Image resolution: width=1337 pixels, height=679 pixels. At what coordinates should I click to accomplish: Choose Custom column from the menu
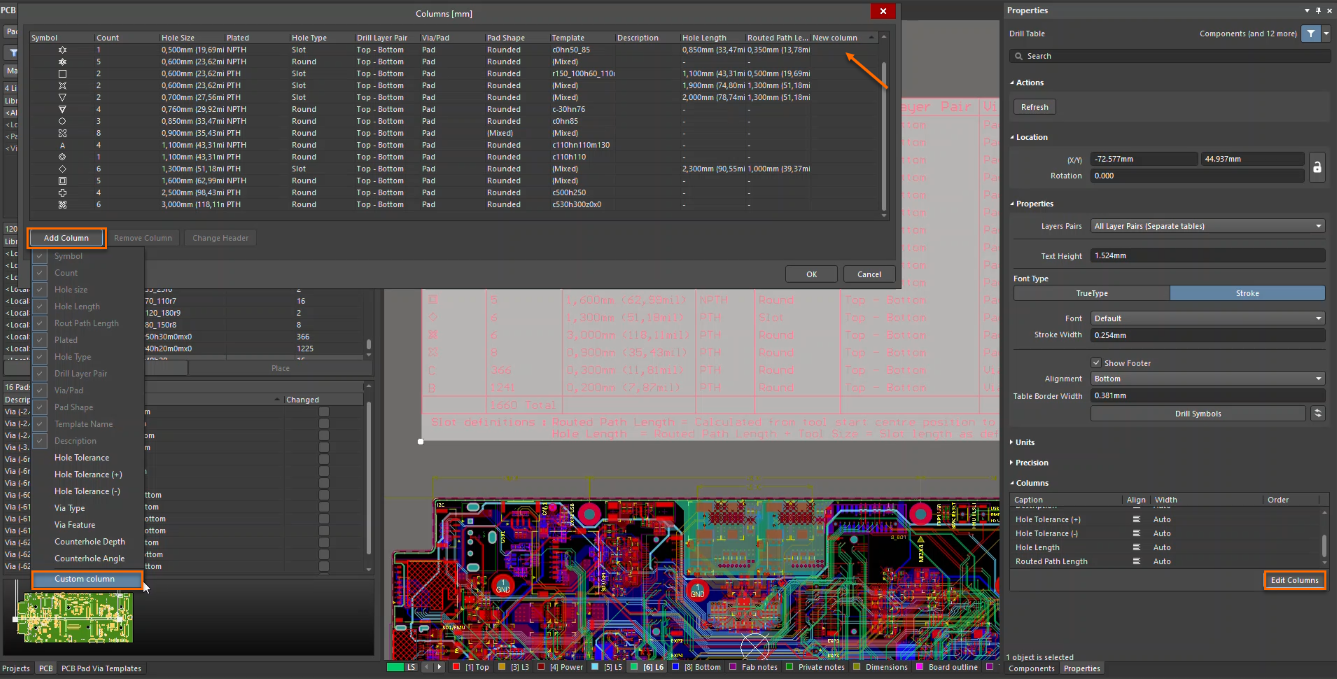(x=85, y=579)
